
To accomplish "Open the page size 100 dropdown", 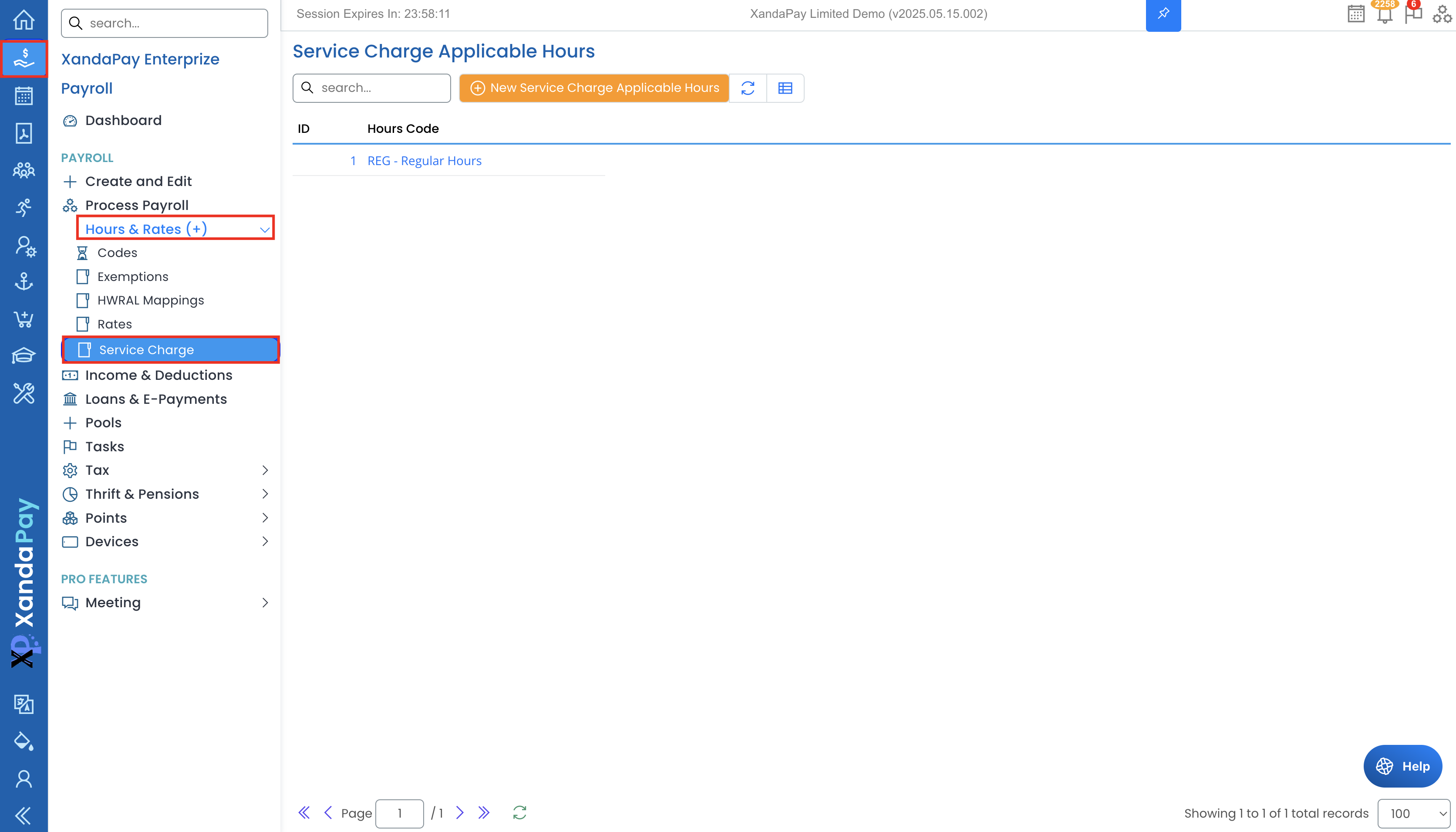I will click(1413, 813).
